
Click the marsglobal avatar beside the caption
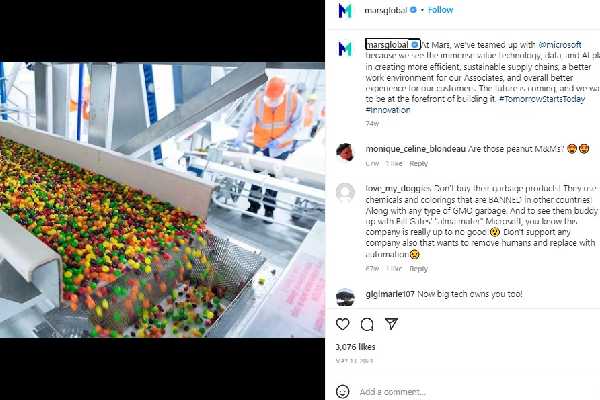coord(345,48)
